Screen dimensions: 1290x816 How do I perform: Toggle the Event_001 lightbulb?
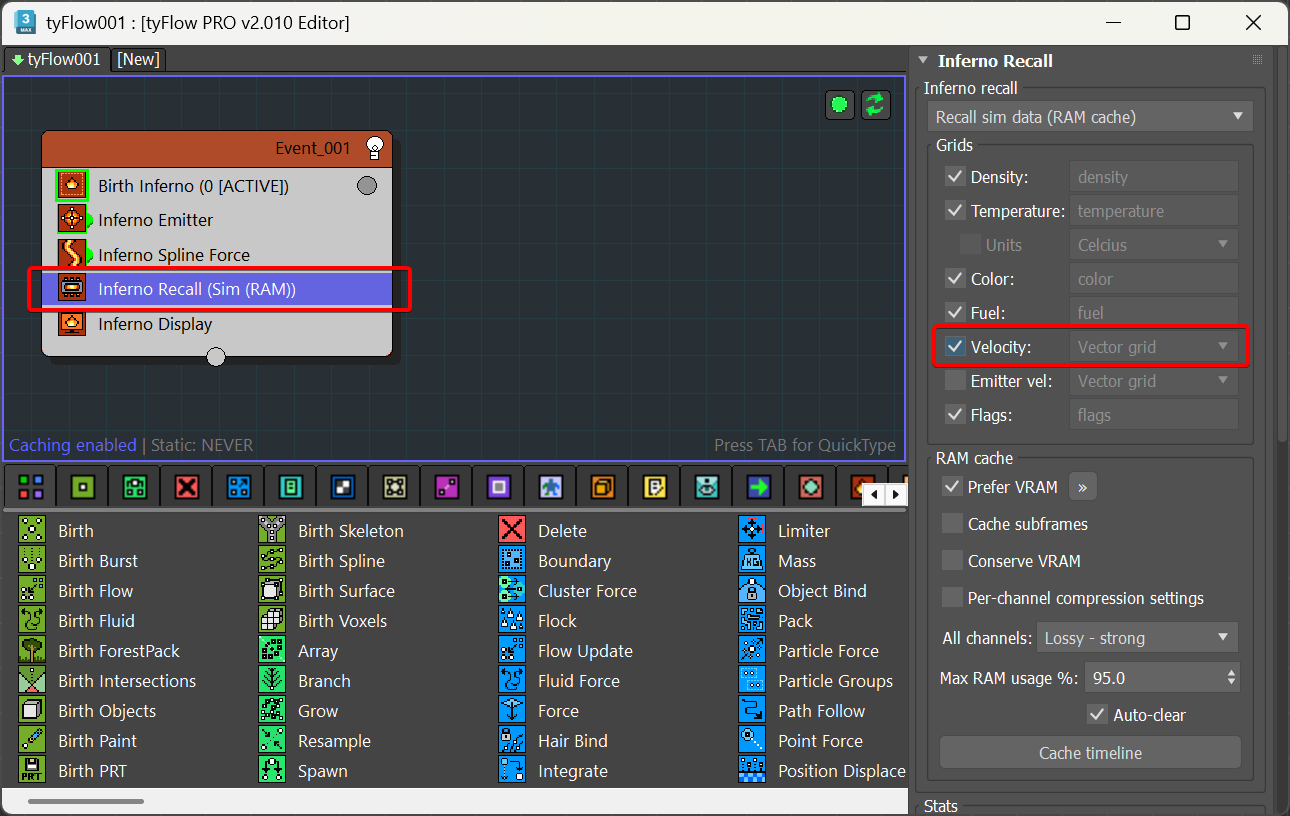tap(375, 148)
